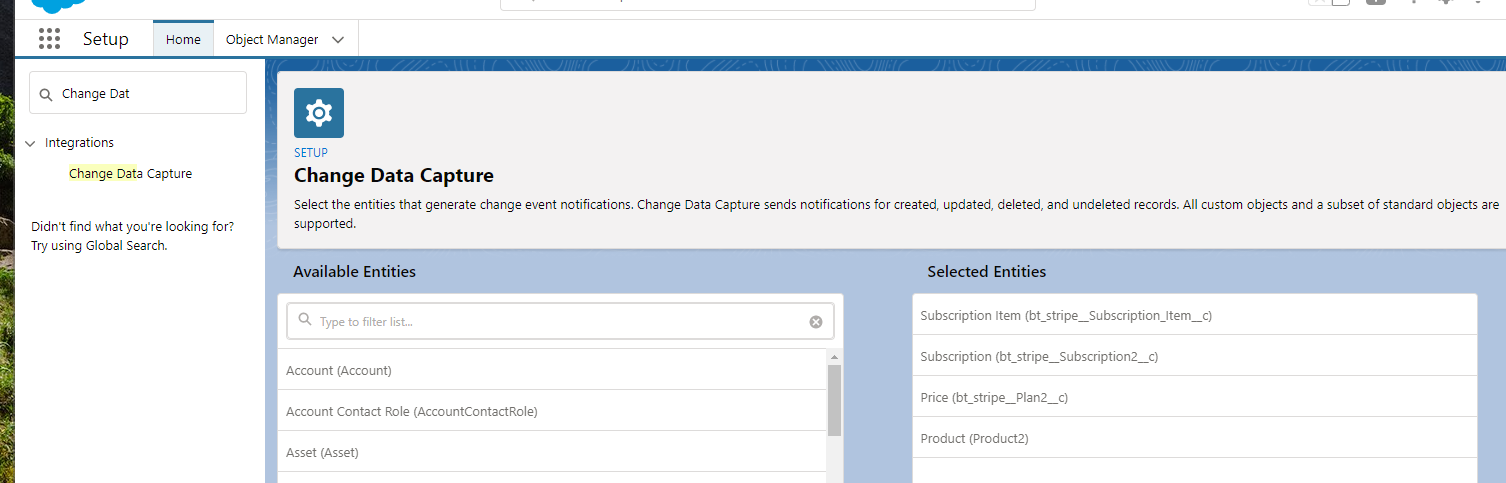Select Asset (Asset) in Available Entities

[x=552, y=452]
